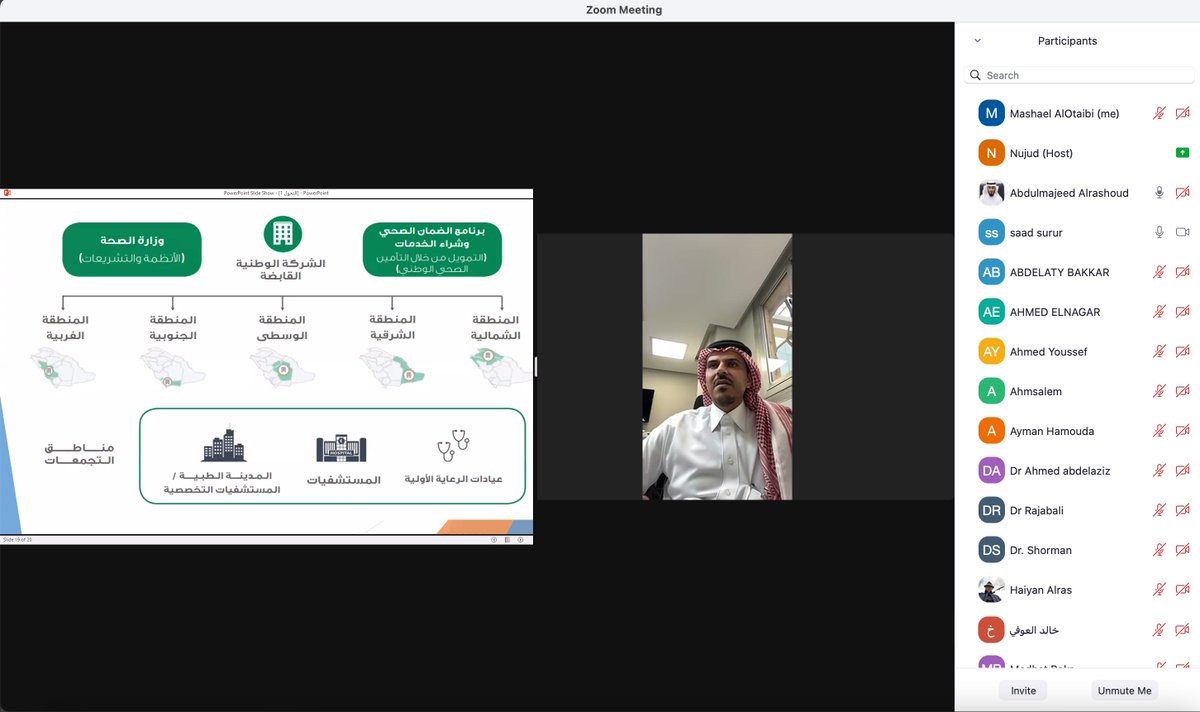Click muted mic icon for Dr Rajabali
The height and width of the screenshot is (712, 1200).
1159,510
